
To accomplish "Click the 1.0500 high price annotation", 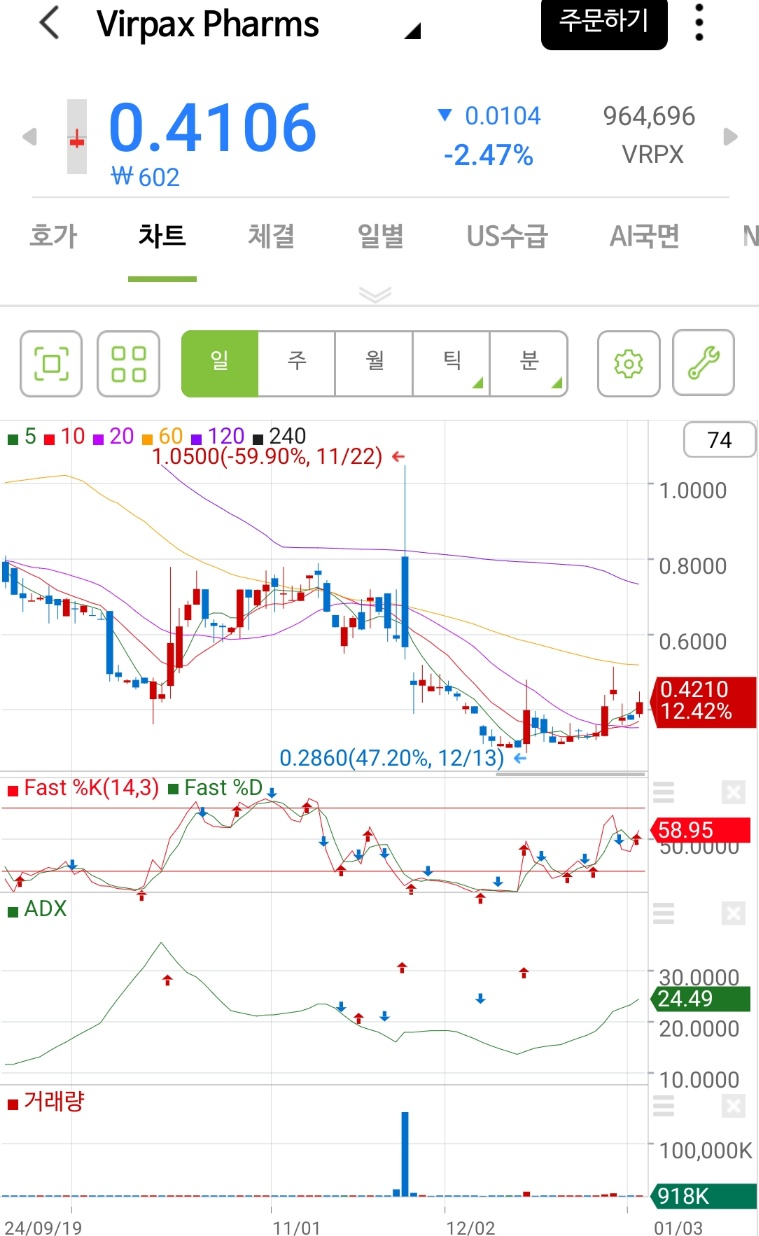I will pos(280,458).
